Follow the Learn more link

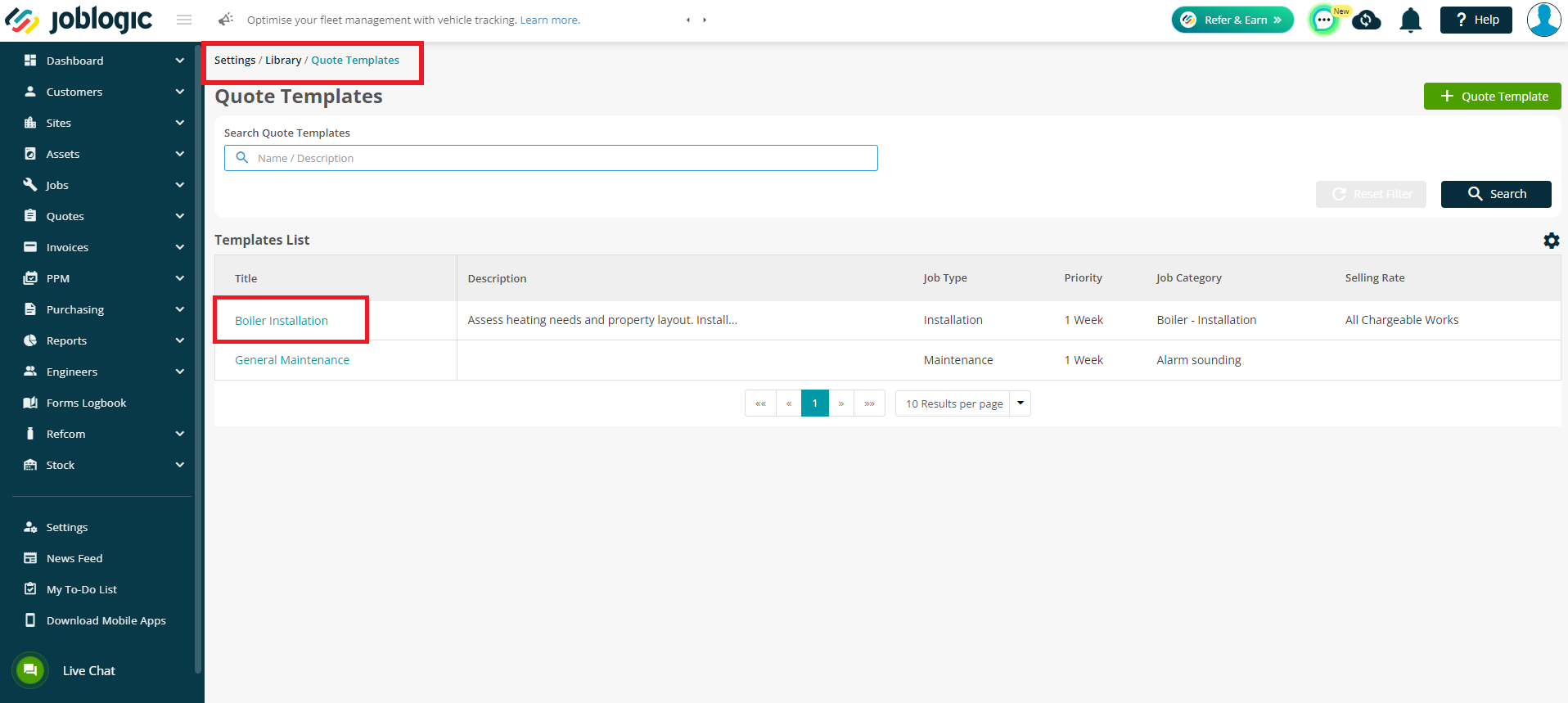tap(550, 20)
